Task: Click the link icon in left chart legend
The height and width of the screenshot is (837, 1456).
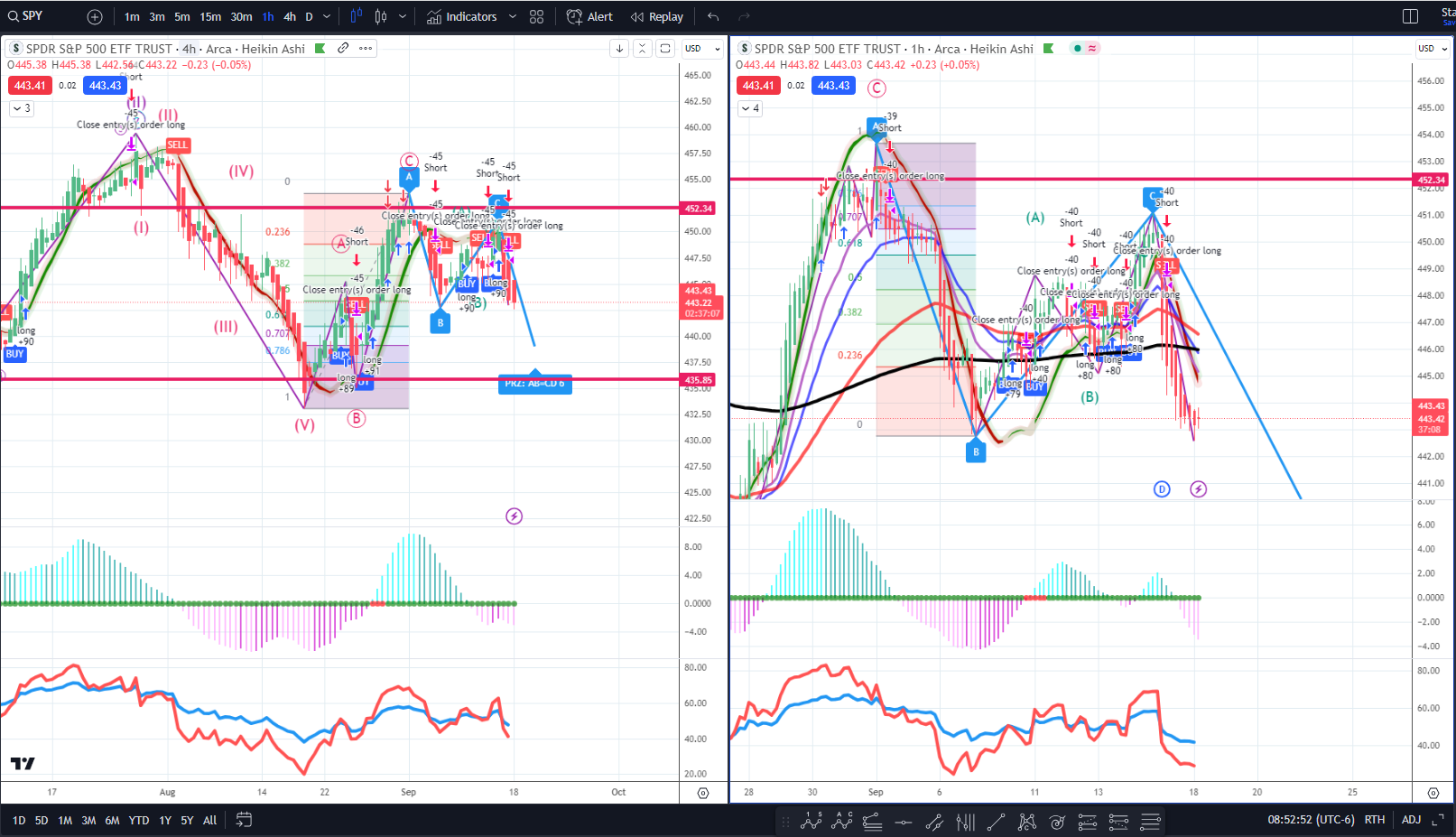Action: click(343, 48)
